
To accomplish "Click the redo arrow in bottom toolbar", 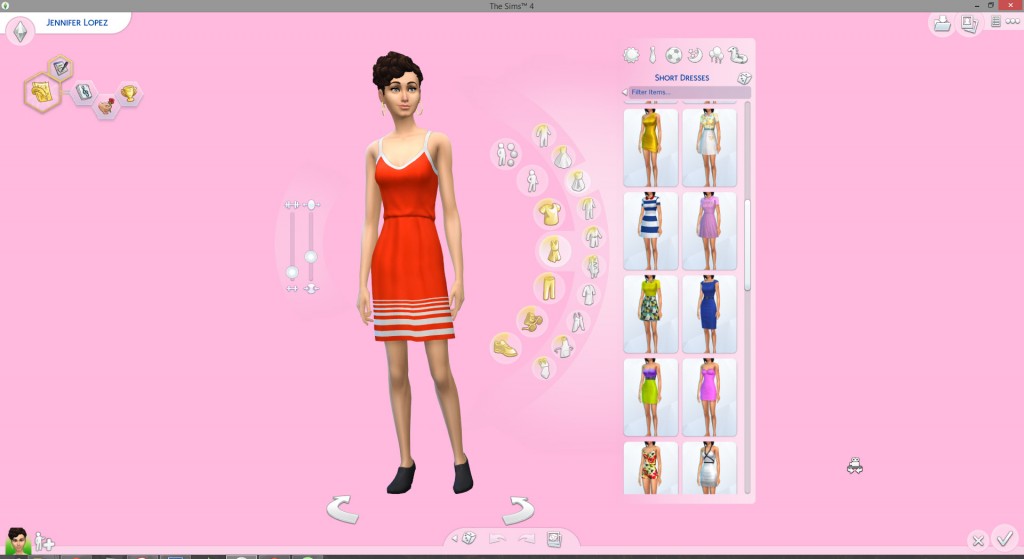I will 526,539.
